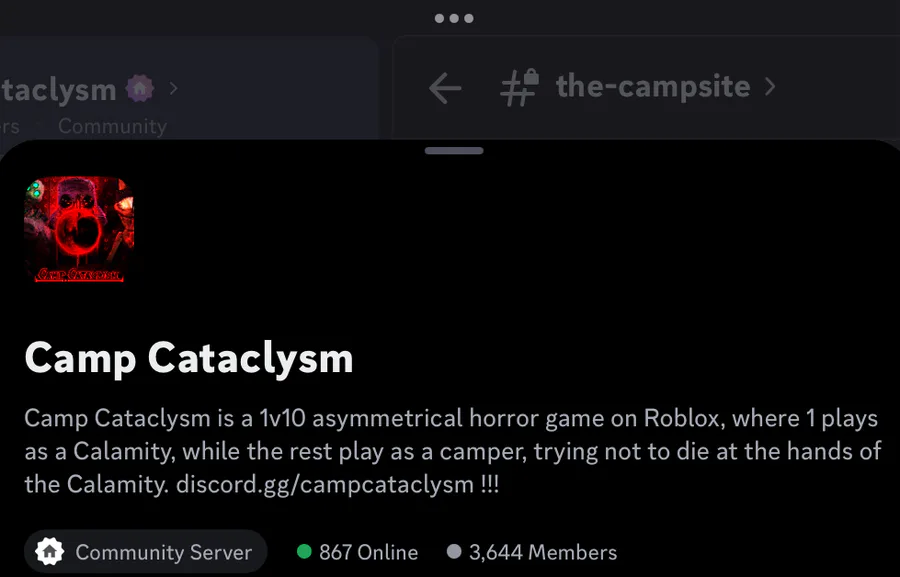Grab the bottom sheet drag handle
This screenshot has width=900, height=577.
(454, 151)
